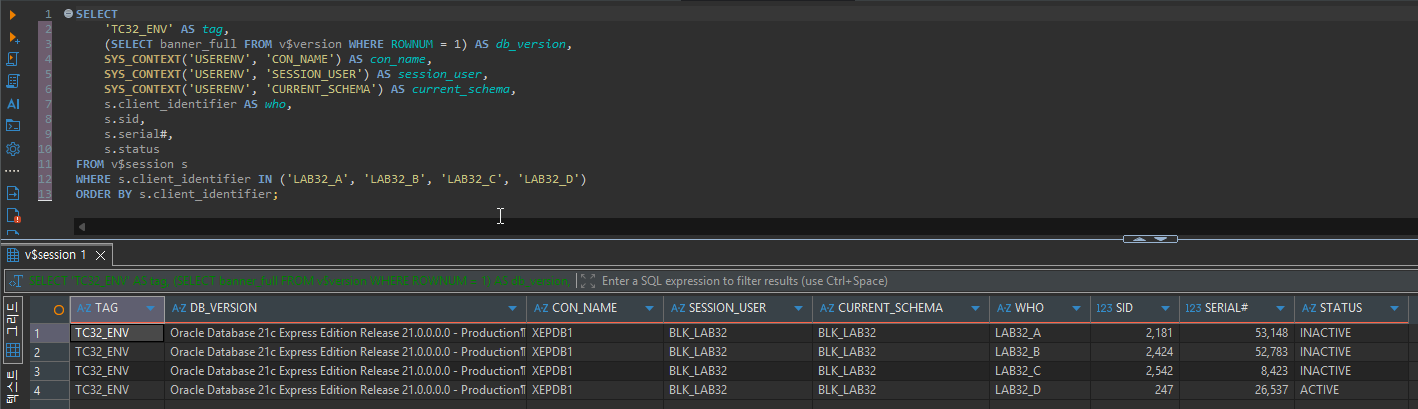Click the file with red error badge icon

click(x=13, y=214)
